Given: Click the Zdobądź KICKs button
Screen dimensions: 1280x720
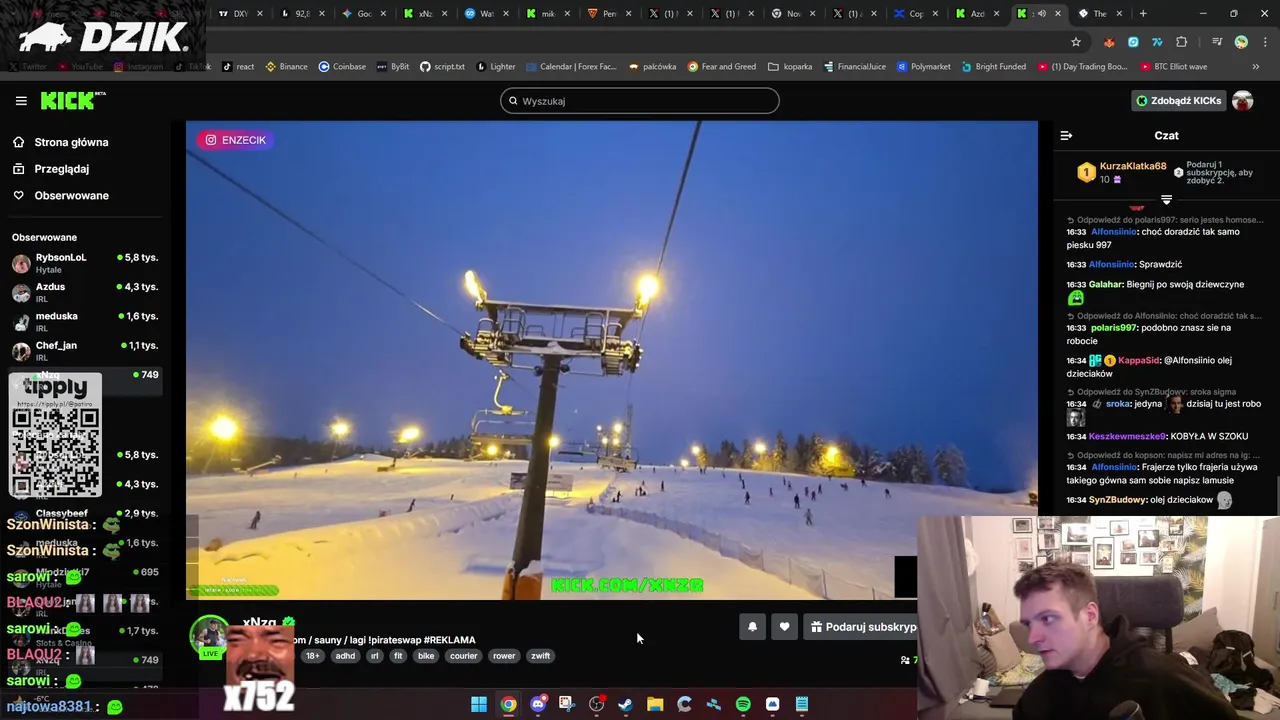Looking at the screenshot, I should pyautogui.click(x=1177, y=101).
